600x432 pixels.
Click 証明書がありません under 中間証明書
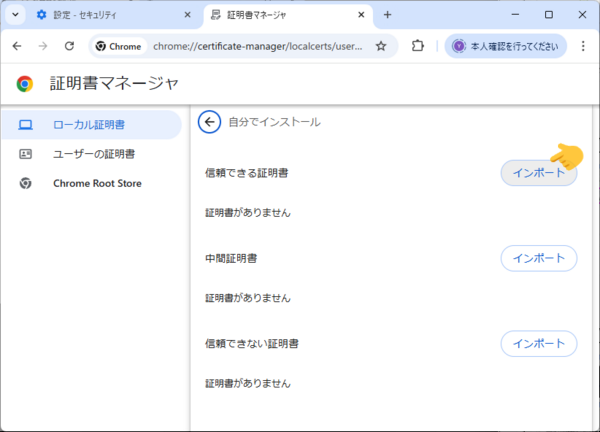click(x=248, y=298)
